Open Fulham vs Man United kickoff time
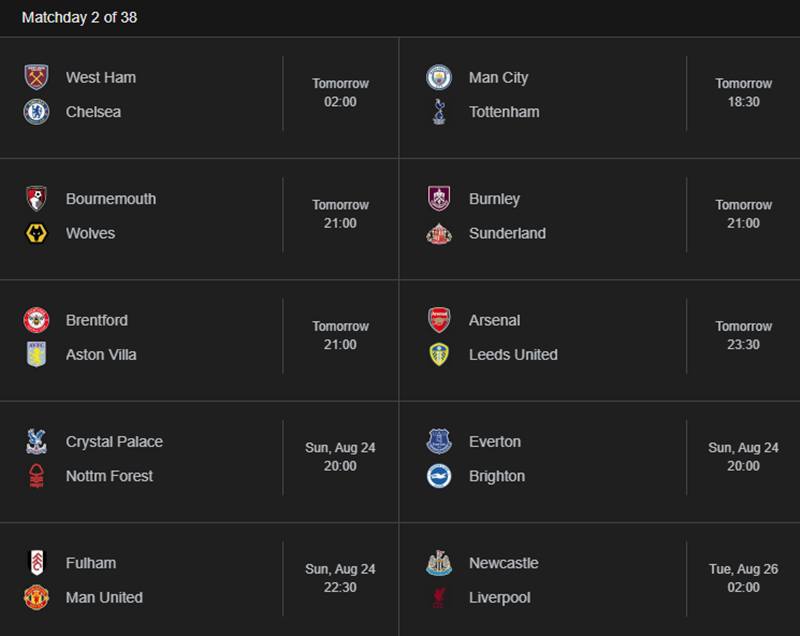The height and width of the screenshot is (636, 800). [340, 578]
